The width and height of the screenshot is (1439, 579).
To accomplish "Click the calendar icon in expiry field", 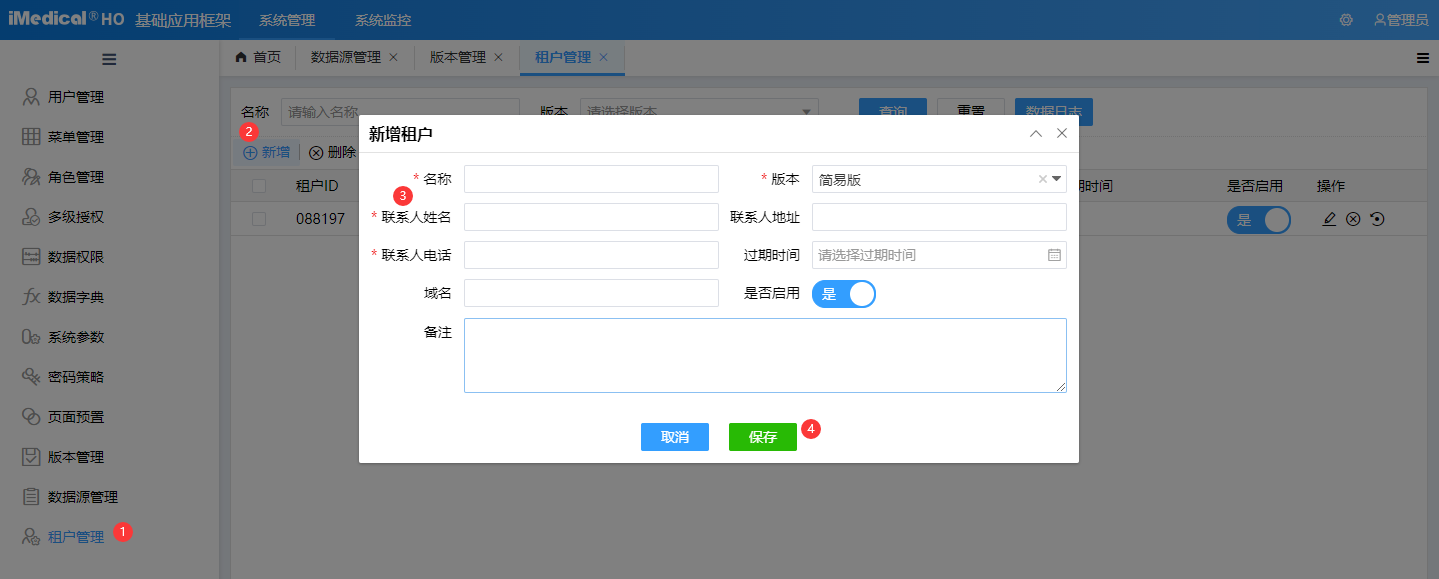I will pyautogui.click(x=1054, y=255).
